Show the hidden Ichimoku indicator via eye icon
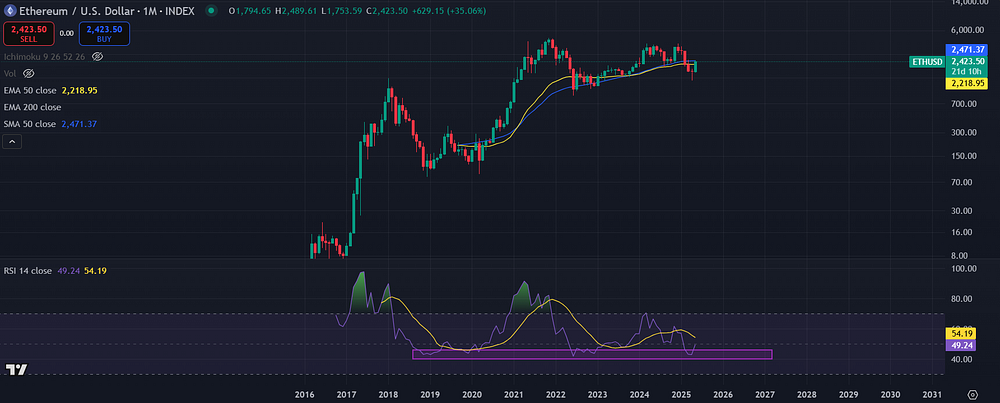This screenshot has width=1000, height=403. tap(98, 57)
